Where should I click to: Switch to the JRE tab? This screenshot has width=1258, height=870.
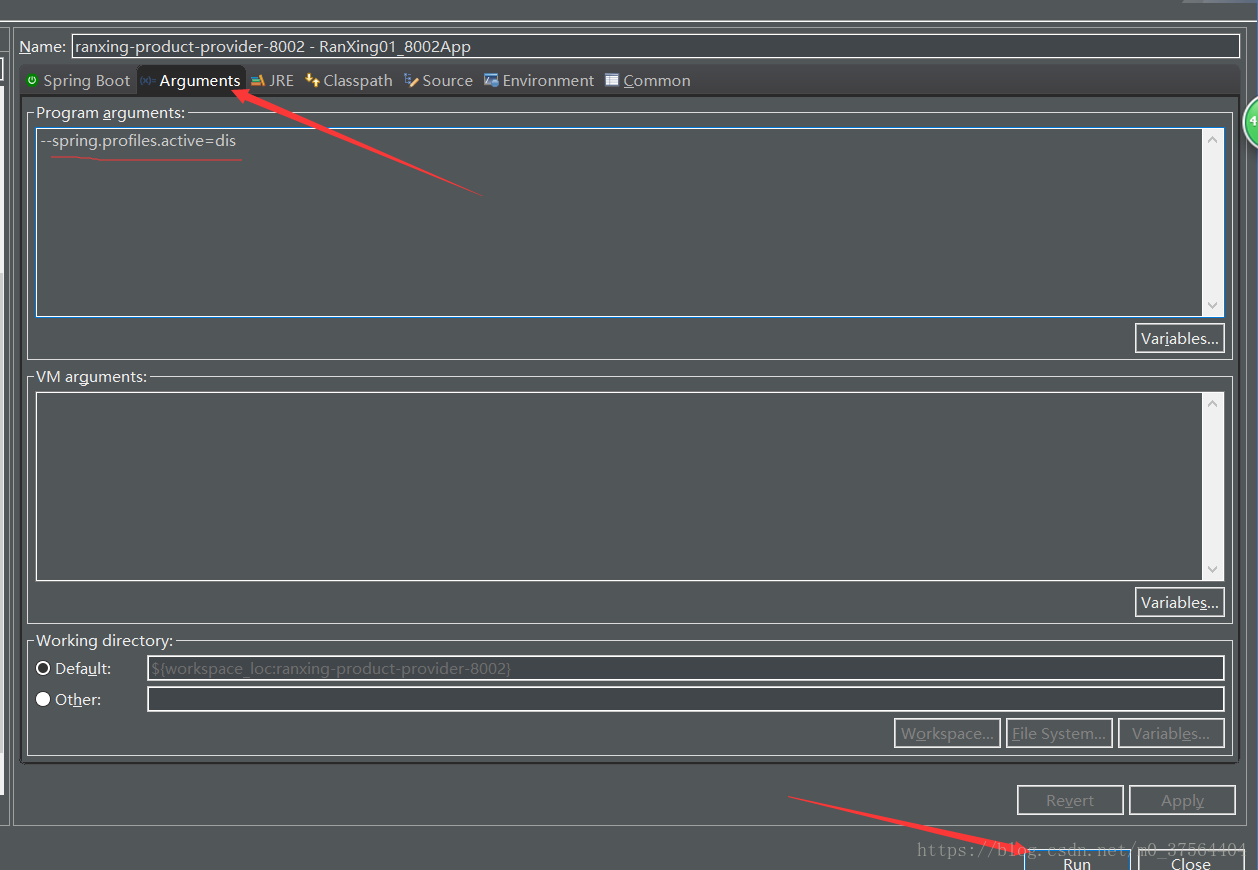click(273, 81)
